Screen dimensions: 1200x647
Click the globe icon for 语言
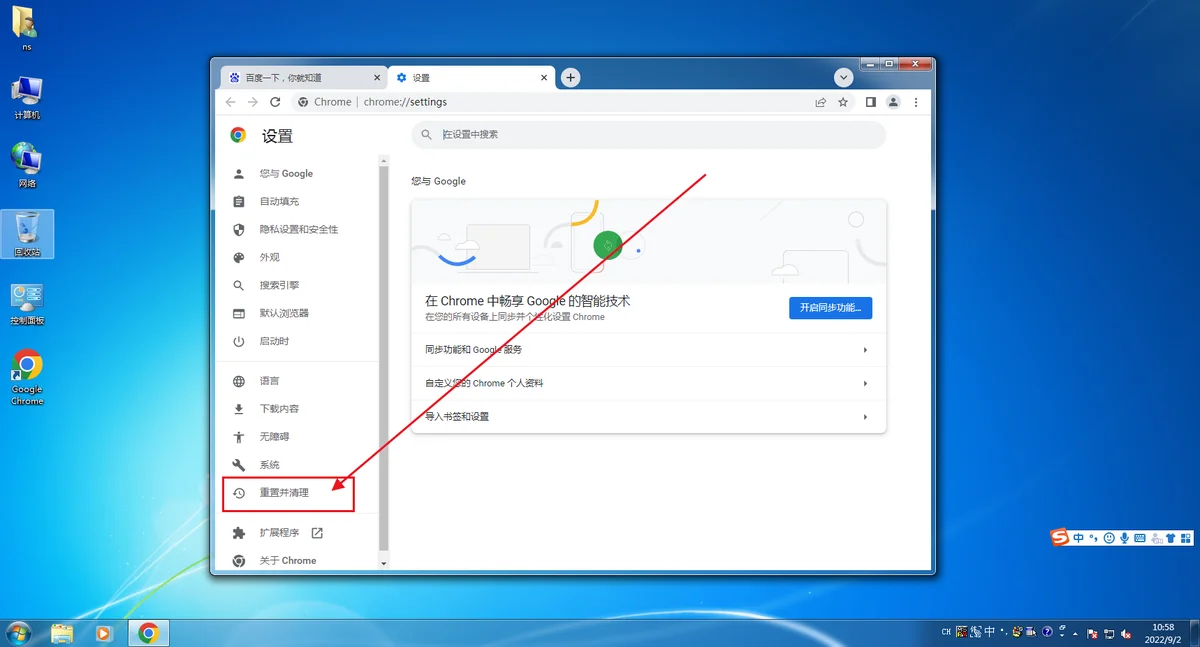point(239,381)
